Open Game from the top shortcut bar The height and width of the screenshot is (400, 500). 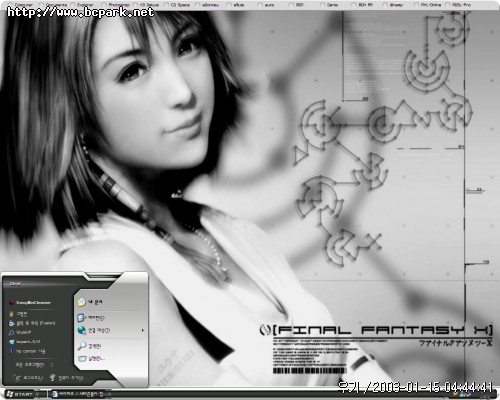point(329,5)
